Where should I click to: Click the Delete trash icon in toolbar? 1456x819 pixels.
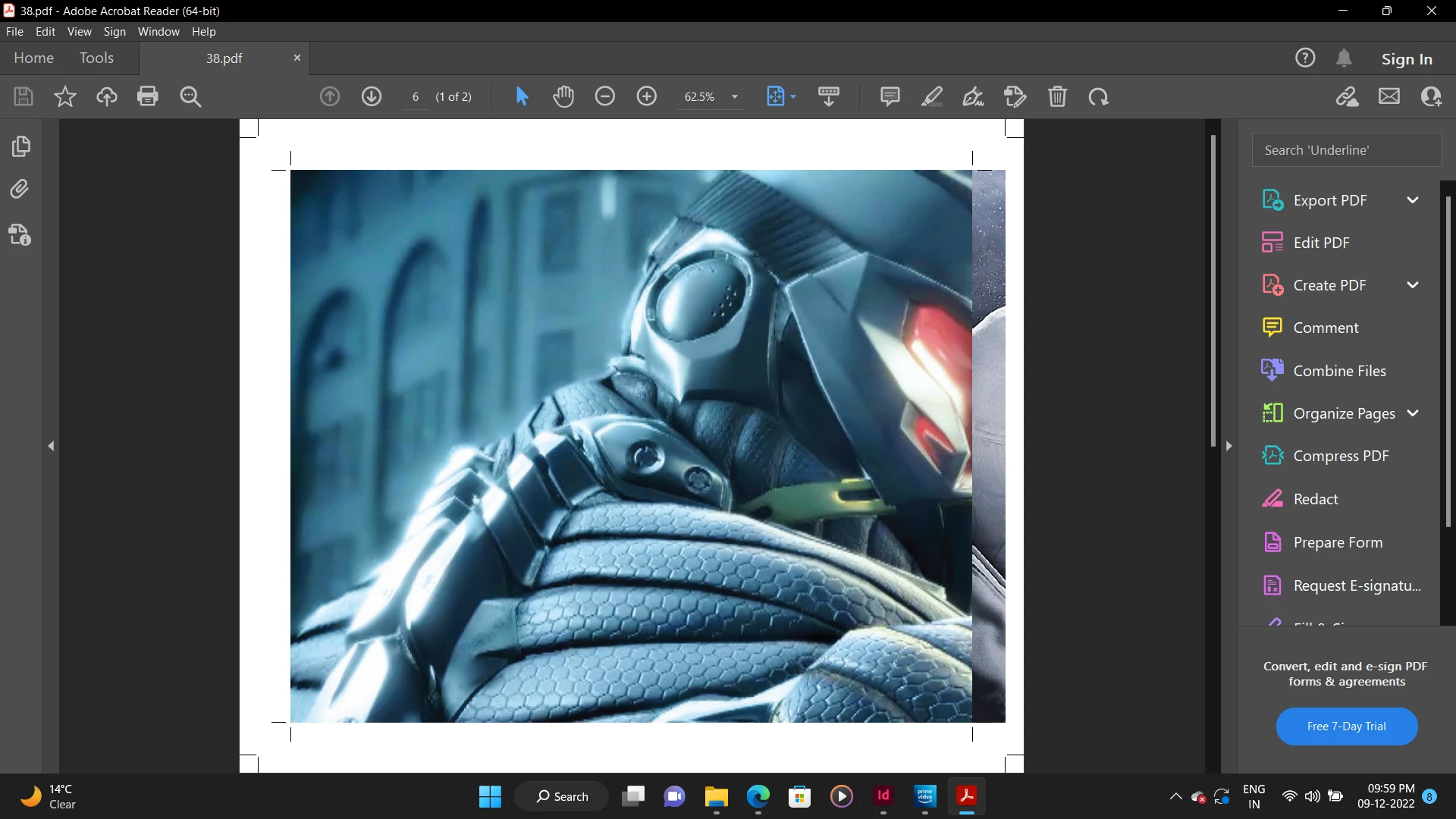tap(1057, 96)
